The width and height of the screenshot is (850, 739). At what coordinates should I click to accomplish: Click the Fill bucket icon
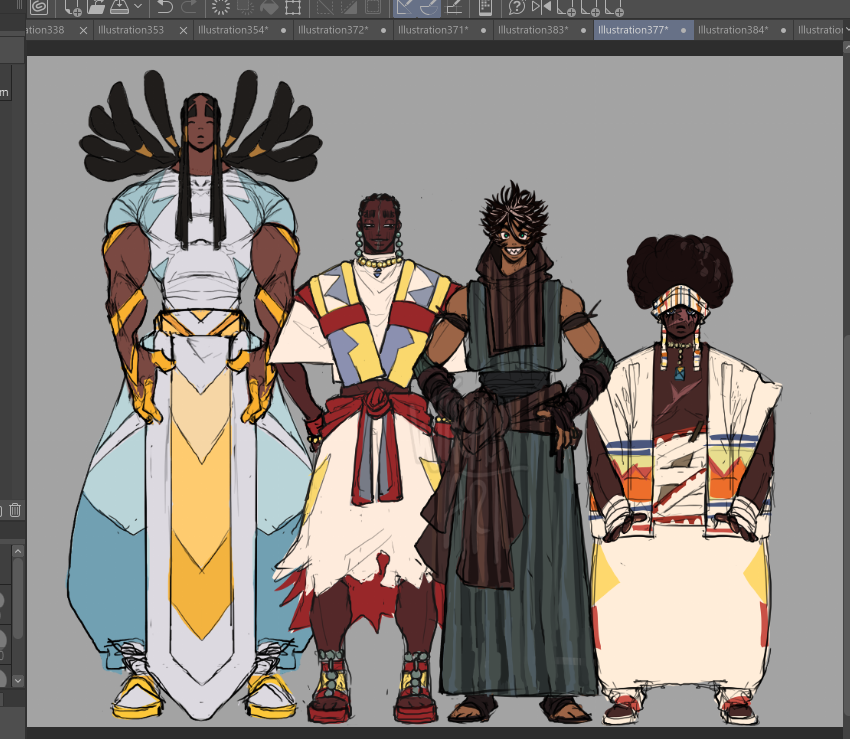pos(269,7)
